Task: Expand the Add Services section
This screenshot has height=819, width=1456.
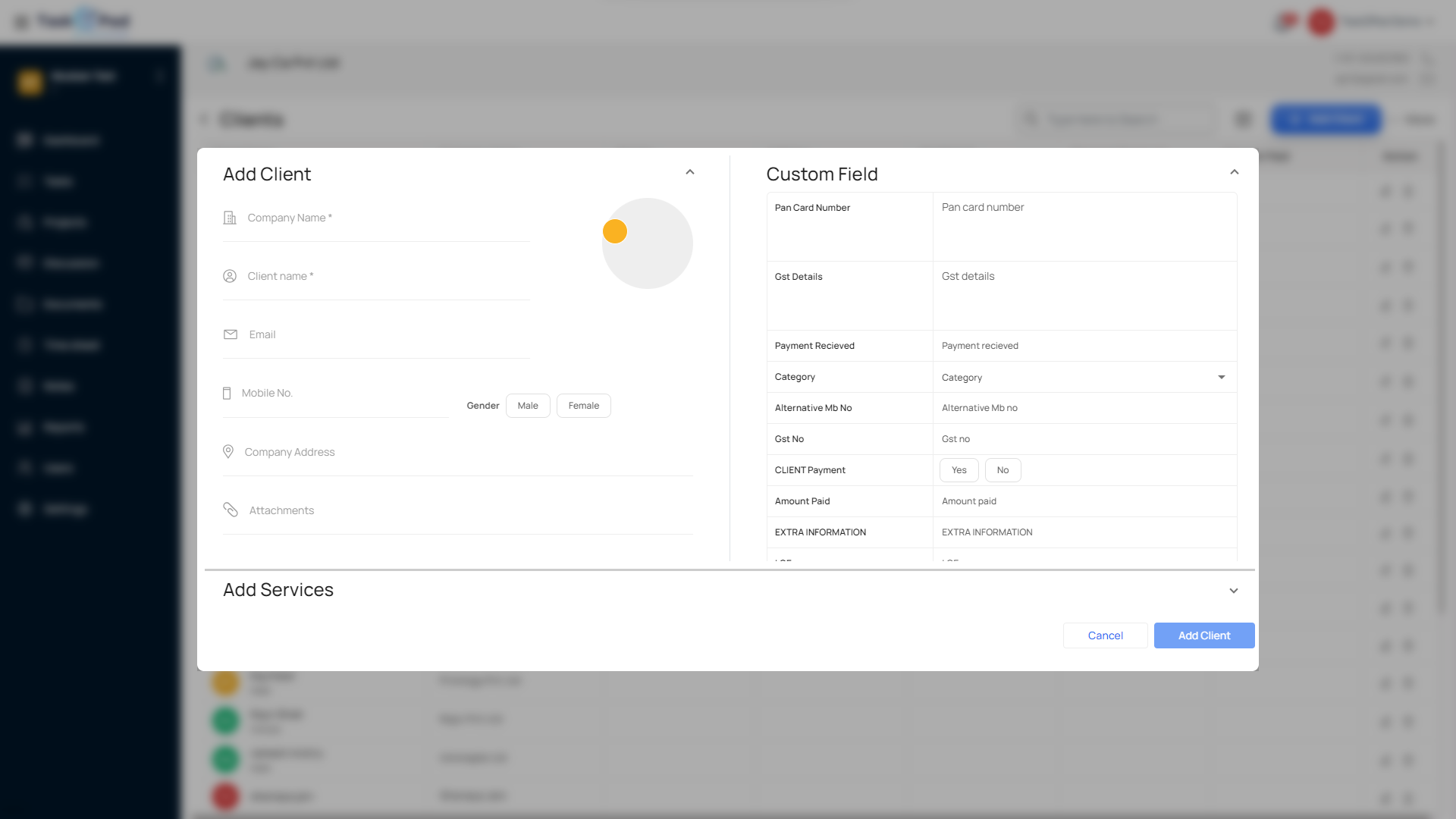Action: (1234, 591)
